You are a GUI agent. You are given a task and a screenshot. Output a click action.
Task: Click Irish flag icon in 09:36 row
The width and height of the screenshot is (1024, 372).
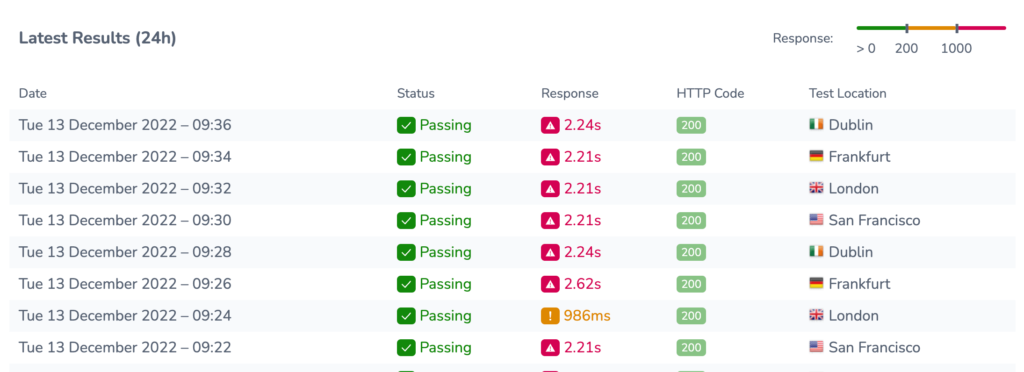pos(816,125)
